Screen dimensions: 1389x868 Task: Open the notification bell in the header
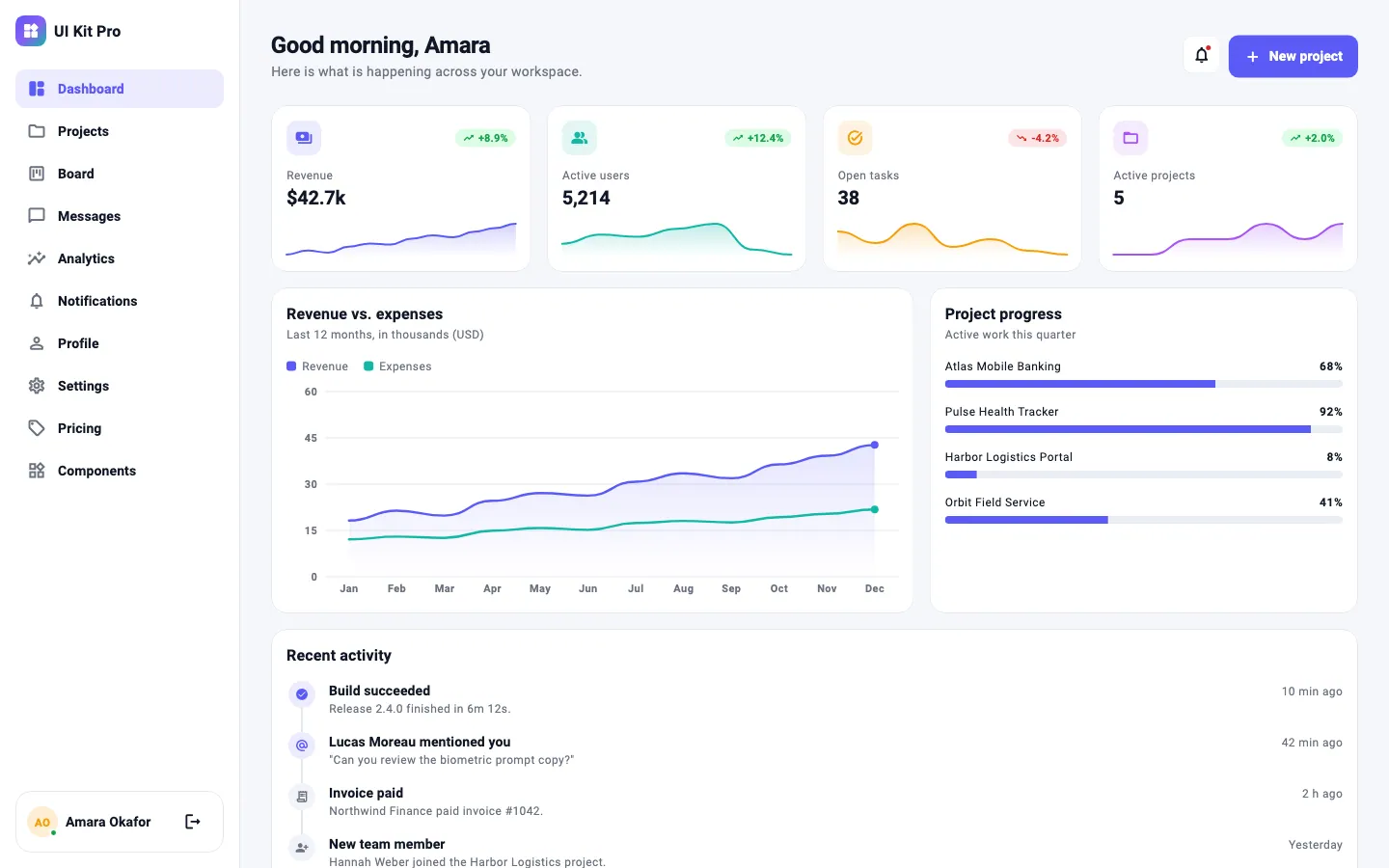point(1202,55)
